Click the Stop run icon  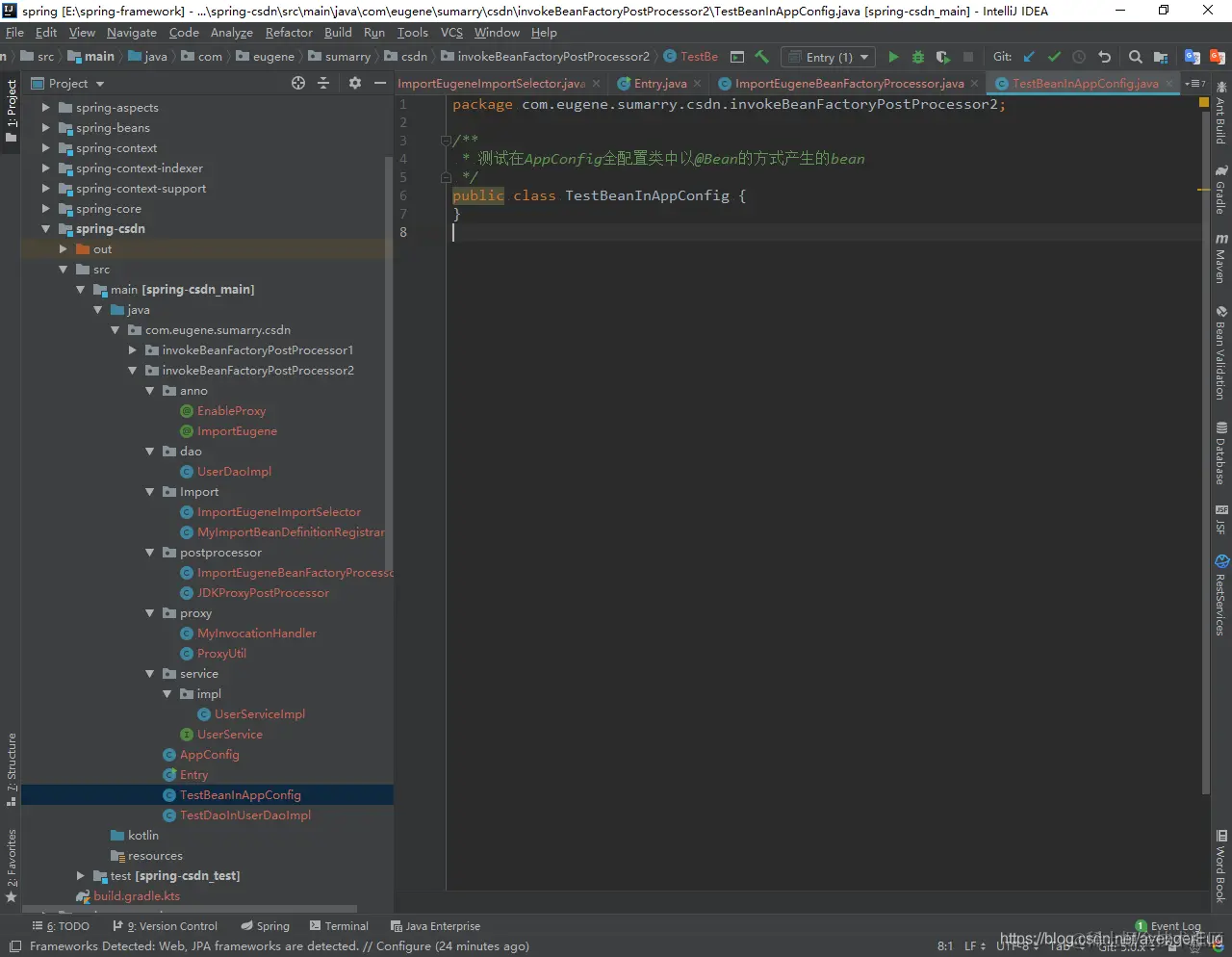click(x=968, y=57)
